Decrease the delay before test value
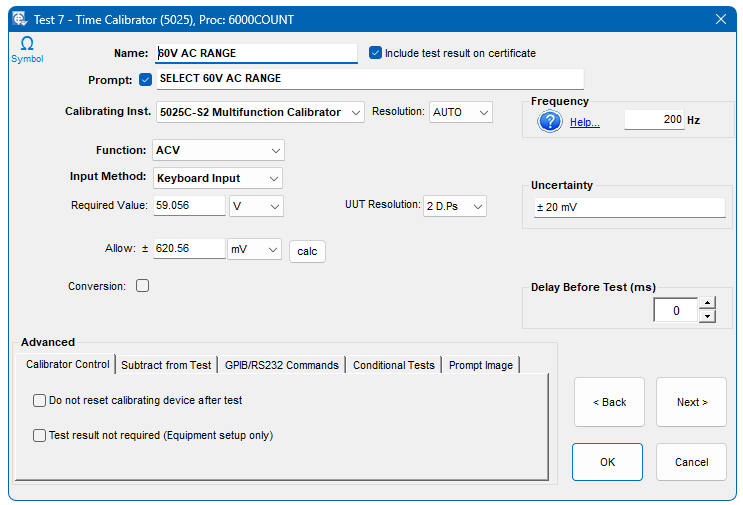The image size is (743, 505). coord(707,317)
